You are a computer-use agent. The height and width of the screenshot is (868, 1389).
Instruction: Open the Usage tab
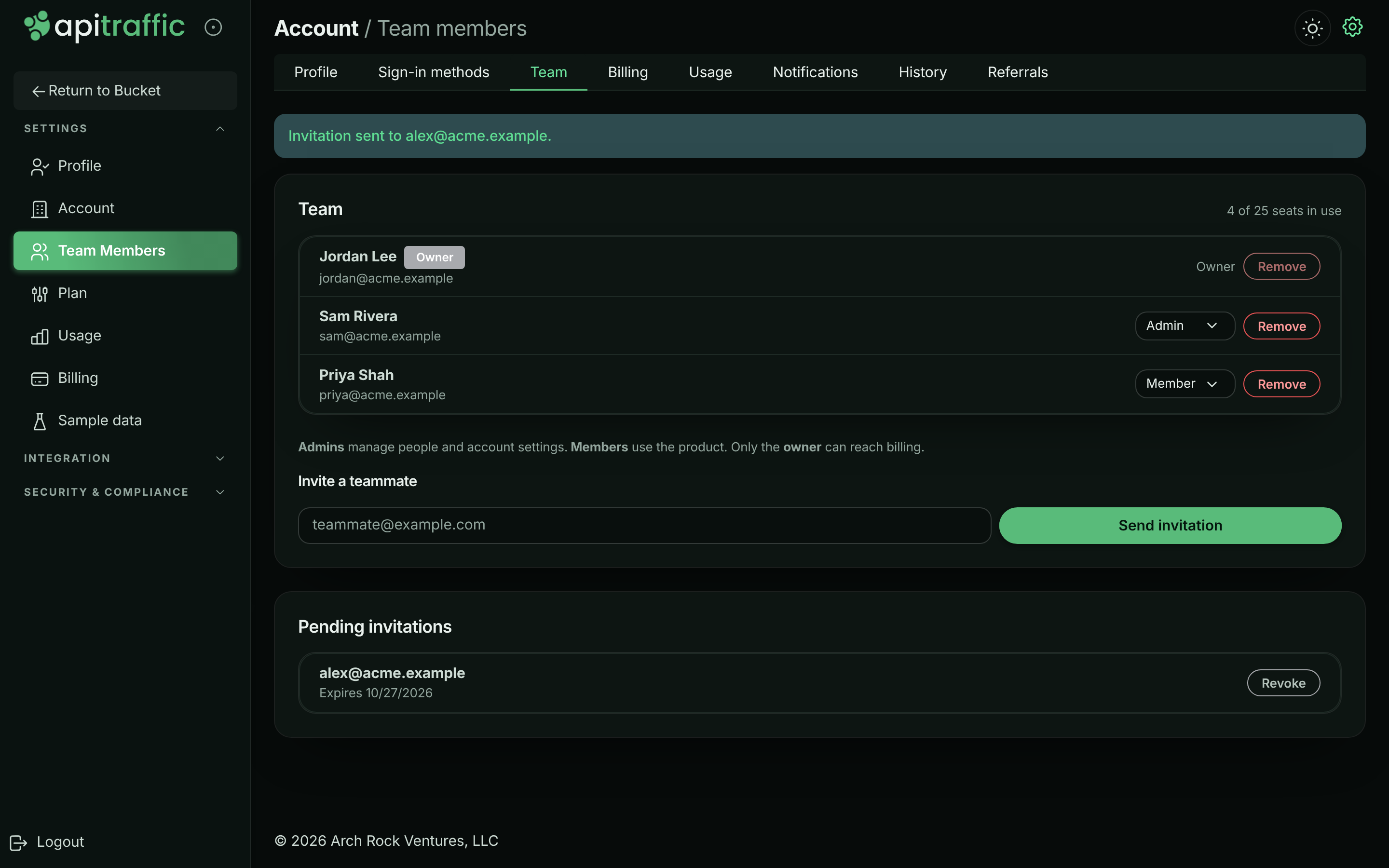710,72
